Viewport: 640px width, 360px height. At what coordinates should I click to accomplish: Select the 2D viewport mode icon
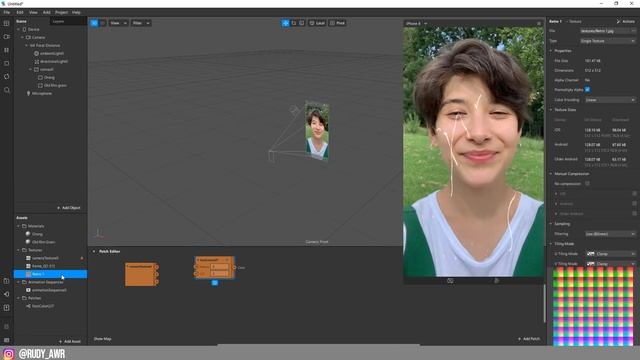[x=102, y=23]
